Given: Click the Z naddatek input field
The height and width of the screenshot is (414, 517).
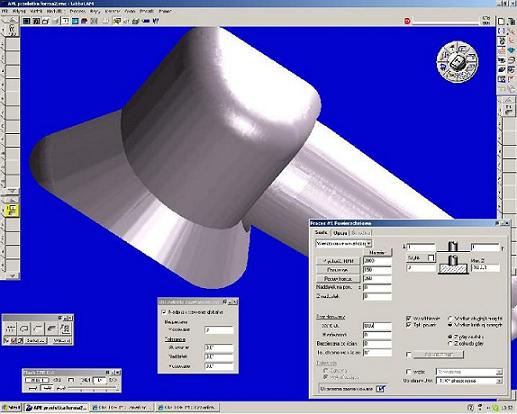Looking at the screenshot, I should coord(377,296).
